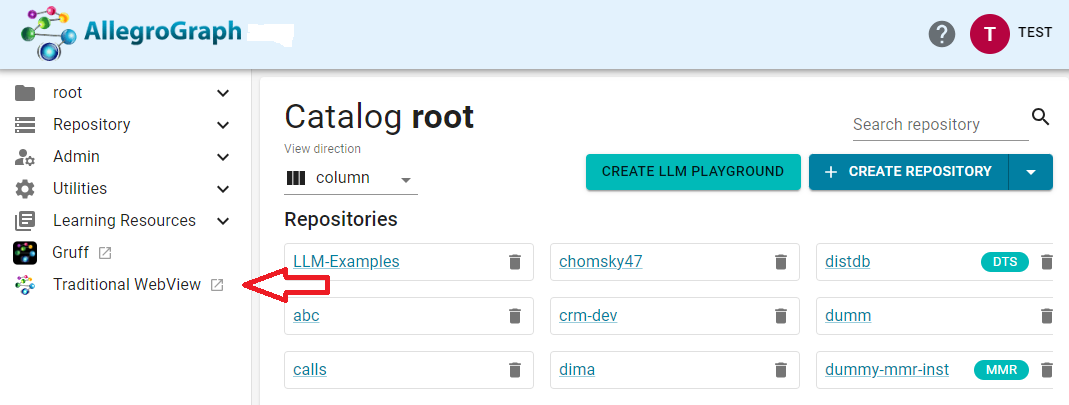Screen dimensions: 1069x405
Task: Delete the abc repository via trash icon
Action: click(x=515, y=316)
